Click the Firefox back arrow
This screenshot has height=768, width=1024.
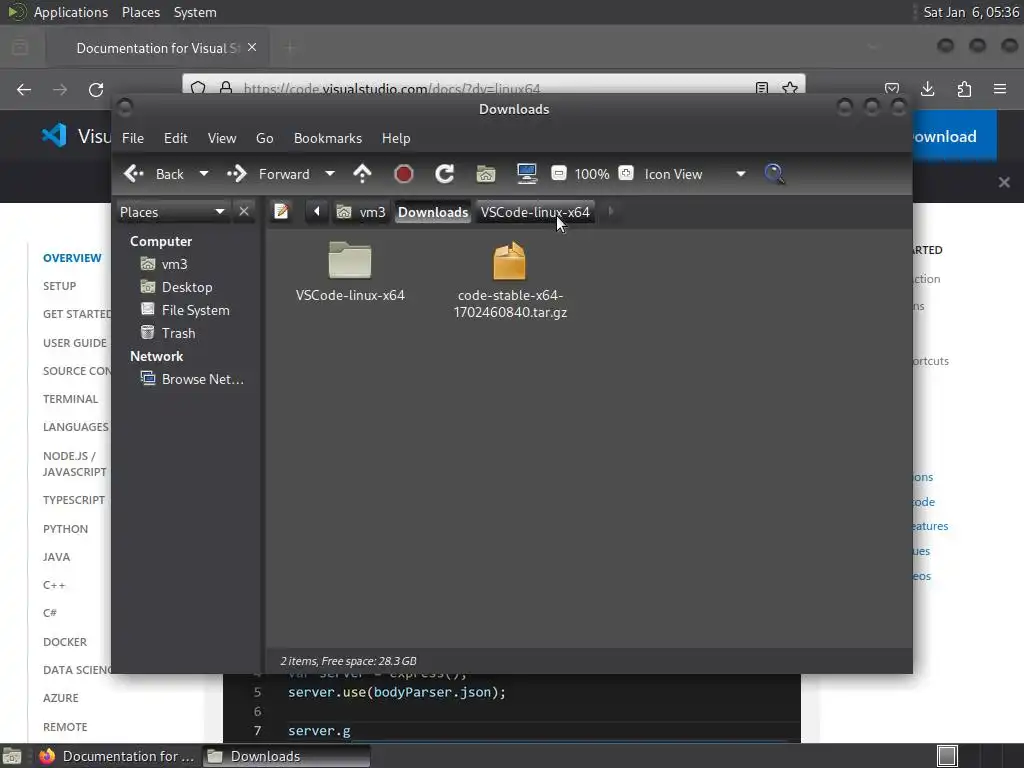24,89
